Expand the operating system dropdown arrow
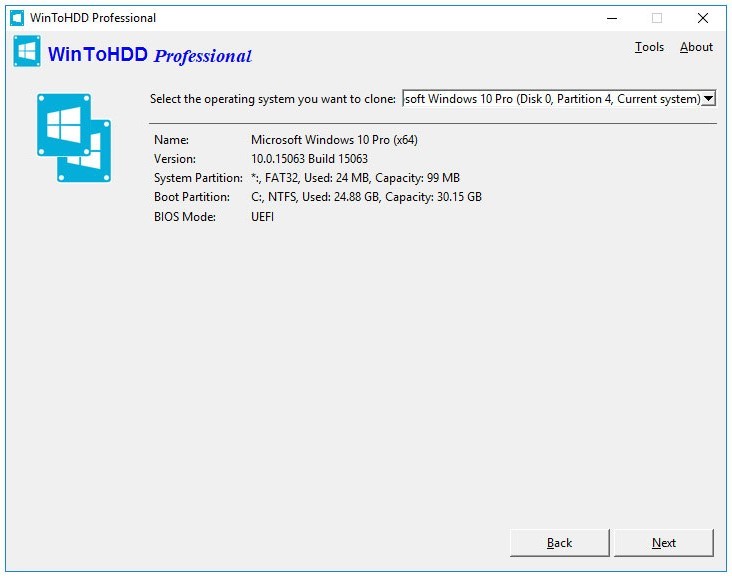Image resolution: width=732 pixels, height=578 pixels. 708,99
